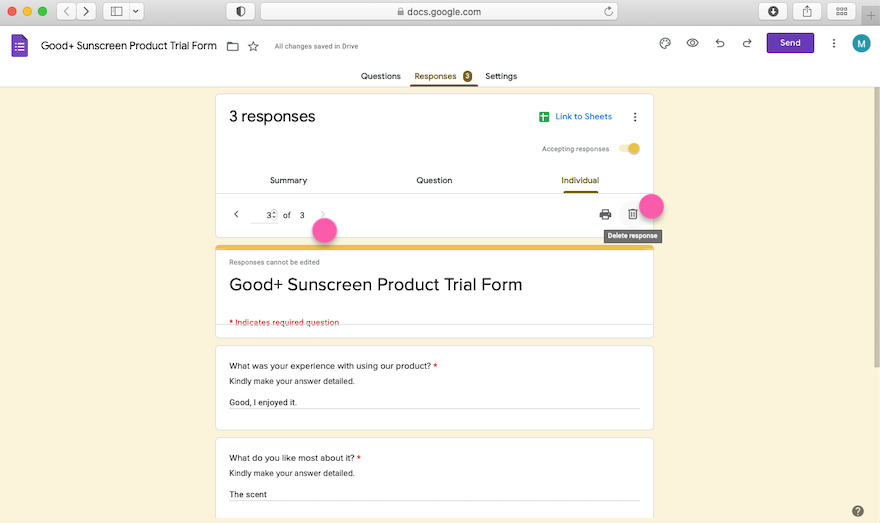Open the responses more options menu
The height and width of the screenshot is (523, 880).
pos(635,117)
